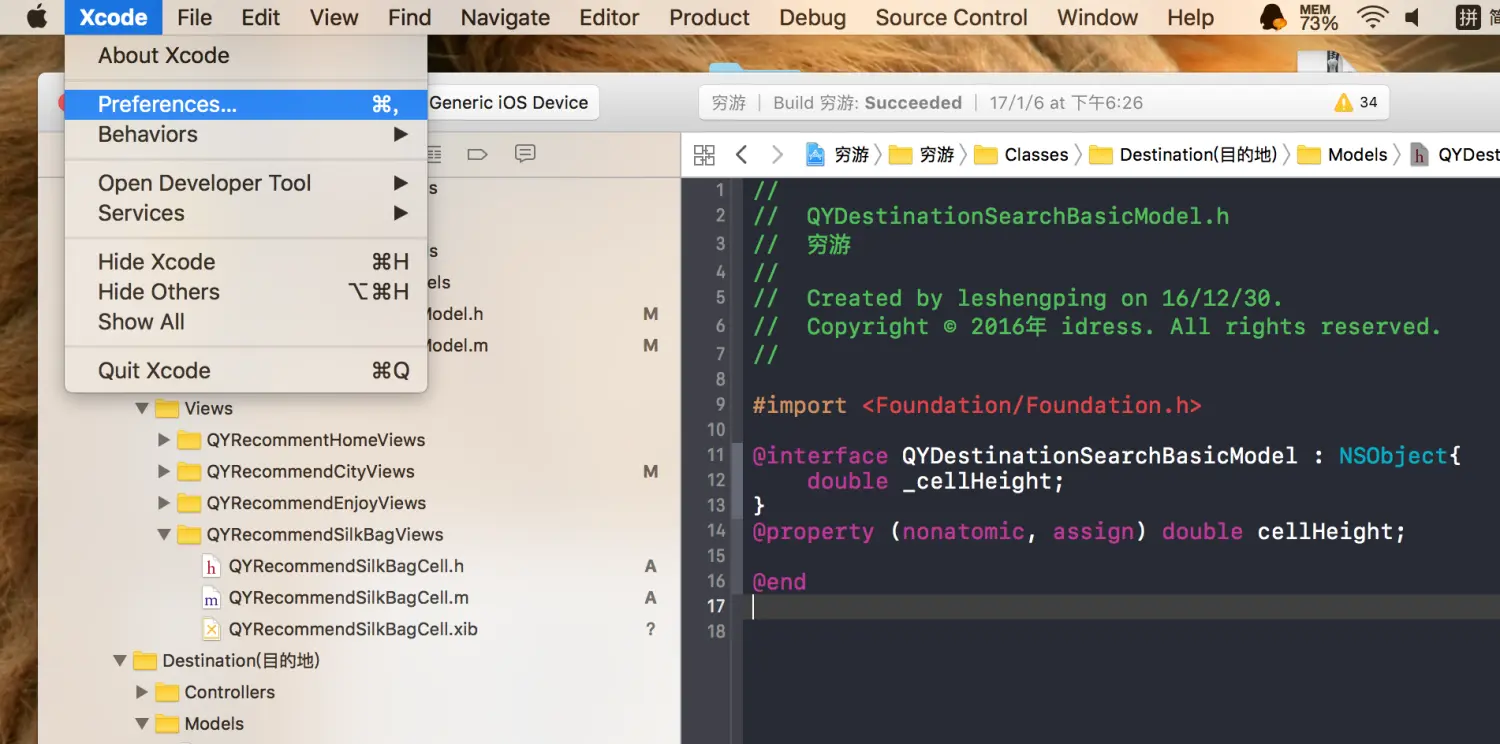The image size is (1500, 744).
Task: Click line 17 in the code editor
Action: tap(1120, 606)
